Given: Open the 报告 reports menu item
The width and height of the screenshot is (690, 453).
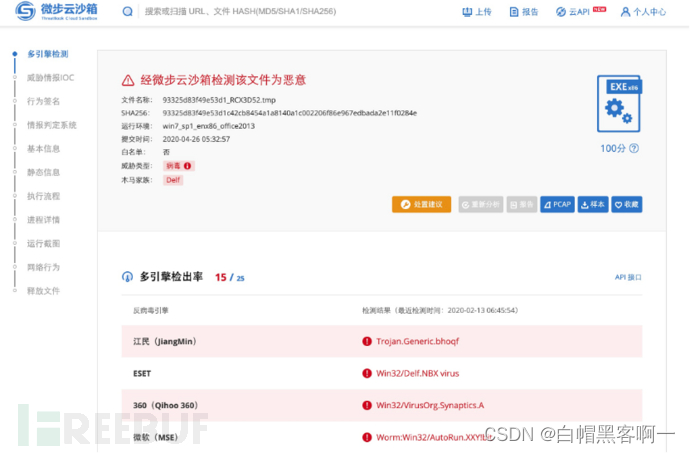Looking at the screenshot, I should [x=524, y=12].
